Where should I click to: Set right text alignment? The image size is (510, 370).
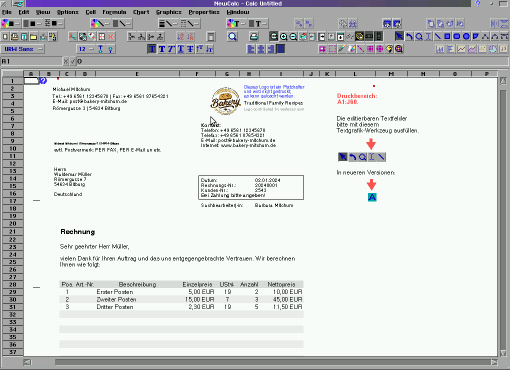(271, 49)
